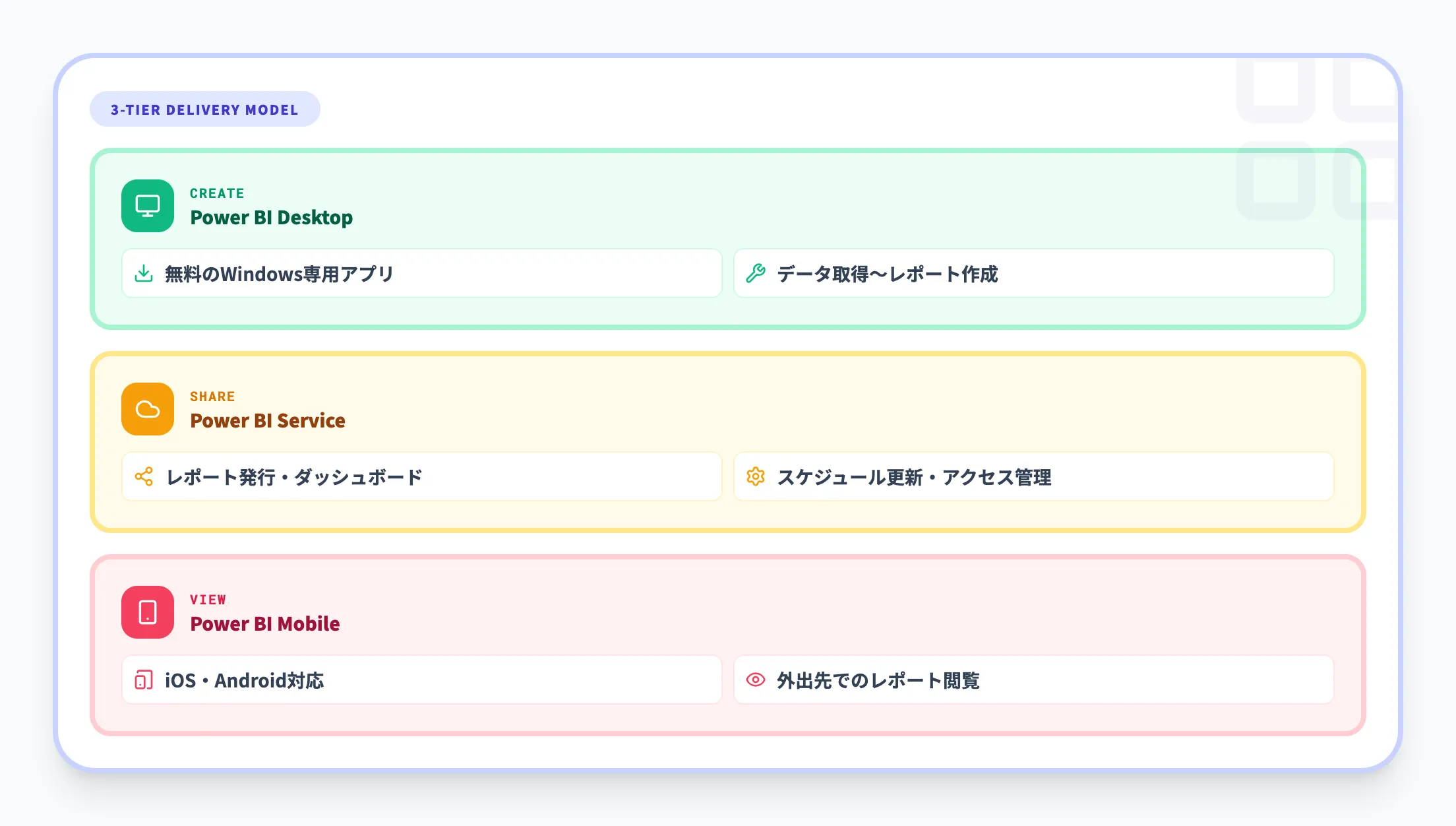Click the gear icon beside スケジュール更新・アクセス管理
Screen dimensions: 1456x826
click(x=756, y=476)
